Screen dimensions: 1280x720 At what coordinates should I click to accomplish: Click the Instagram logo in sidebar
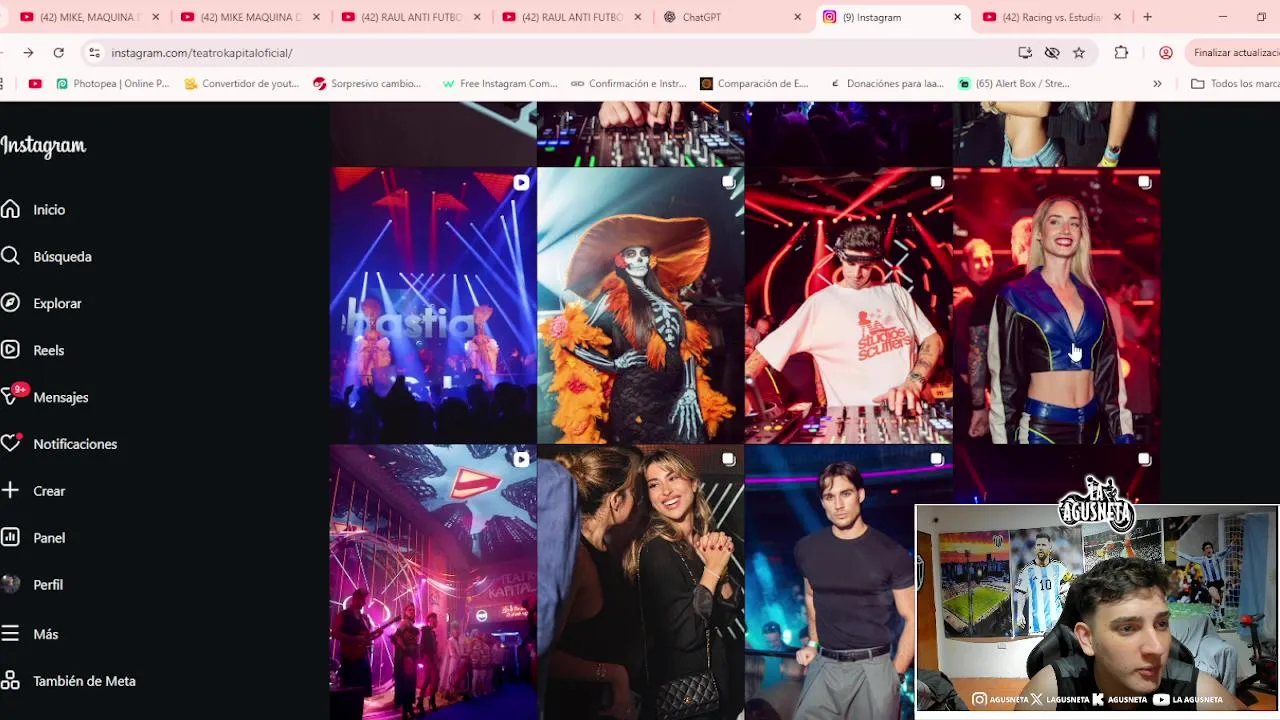(x=43, y=146)
